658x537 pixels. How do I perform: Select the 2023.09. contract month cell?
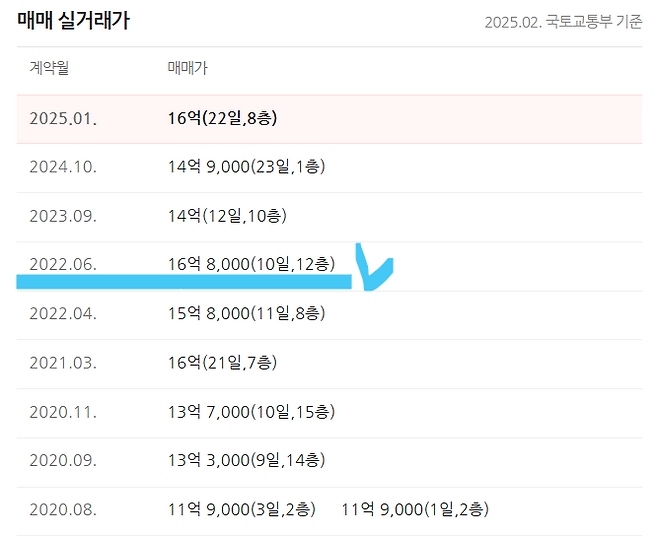click(63, 216)
